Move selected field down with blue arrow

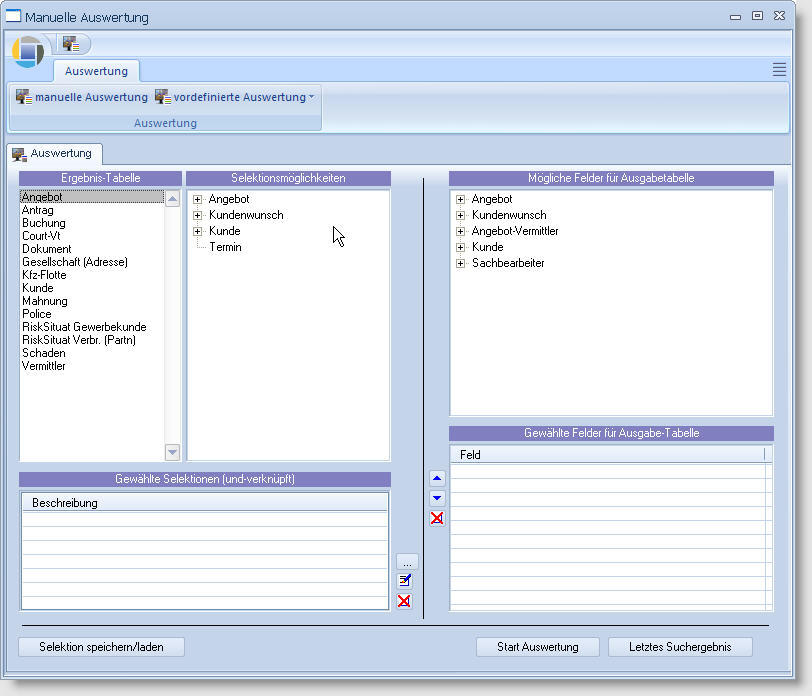click(x=436, y=498)
